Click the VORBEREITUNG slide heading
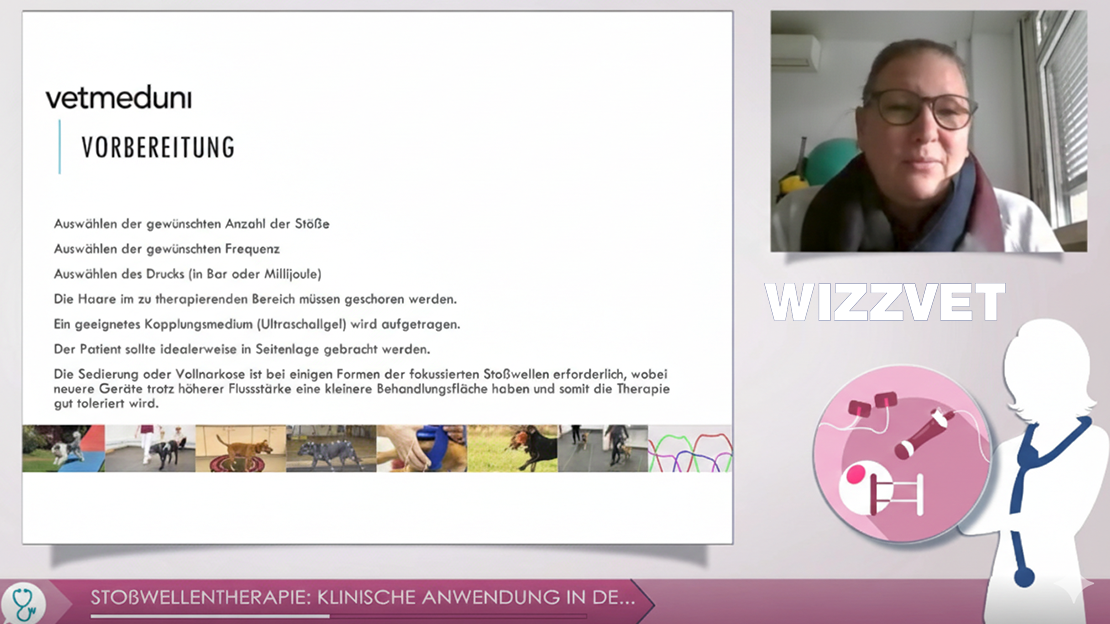The width and height of the screenshot is (1110, 624). [x=158, y=148]
